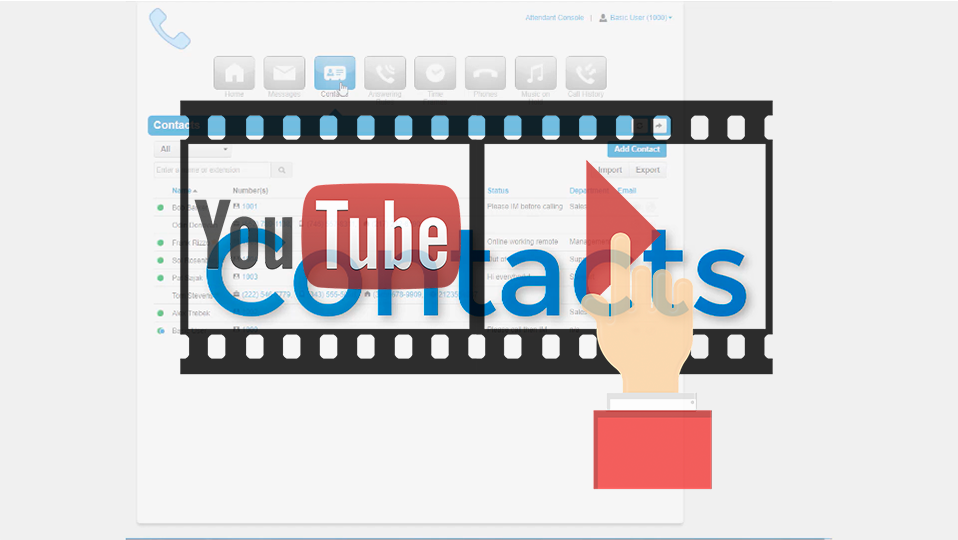Click the search magnifier button
This screenshot has height=540, width=958.
tap(282, 170)
